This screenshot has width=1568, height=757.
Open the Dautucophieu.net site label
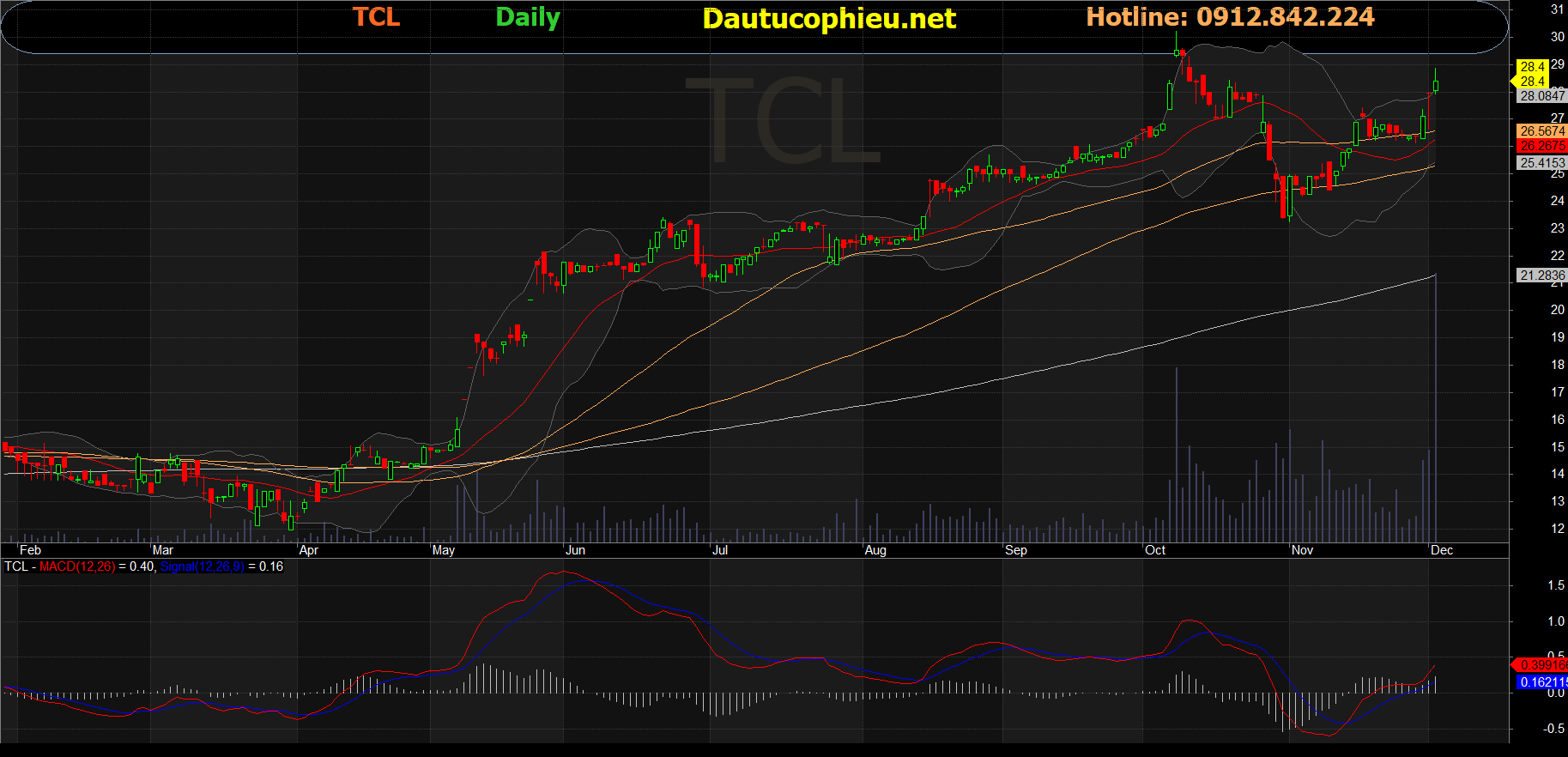tap(829, 19)
